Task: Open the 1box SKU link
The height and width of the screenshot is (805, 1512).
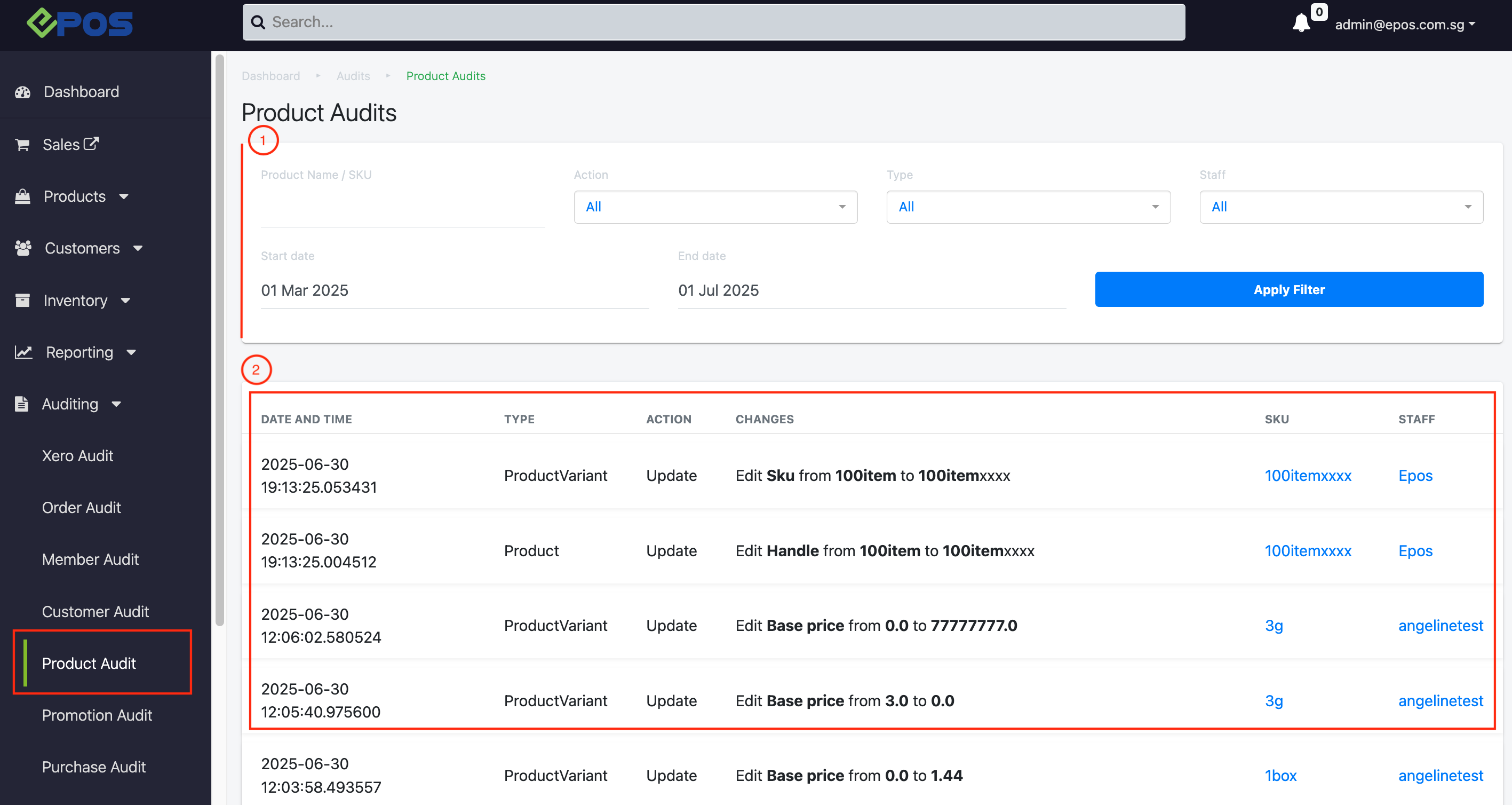Action: coord(1280,776)
